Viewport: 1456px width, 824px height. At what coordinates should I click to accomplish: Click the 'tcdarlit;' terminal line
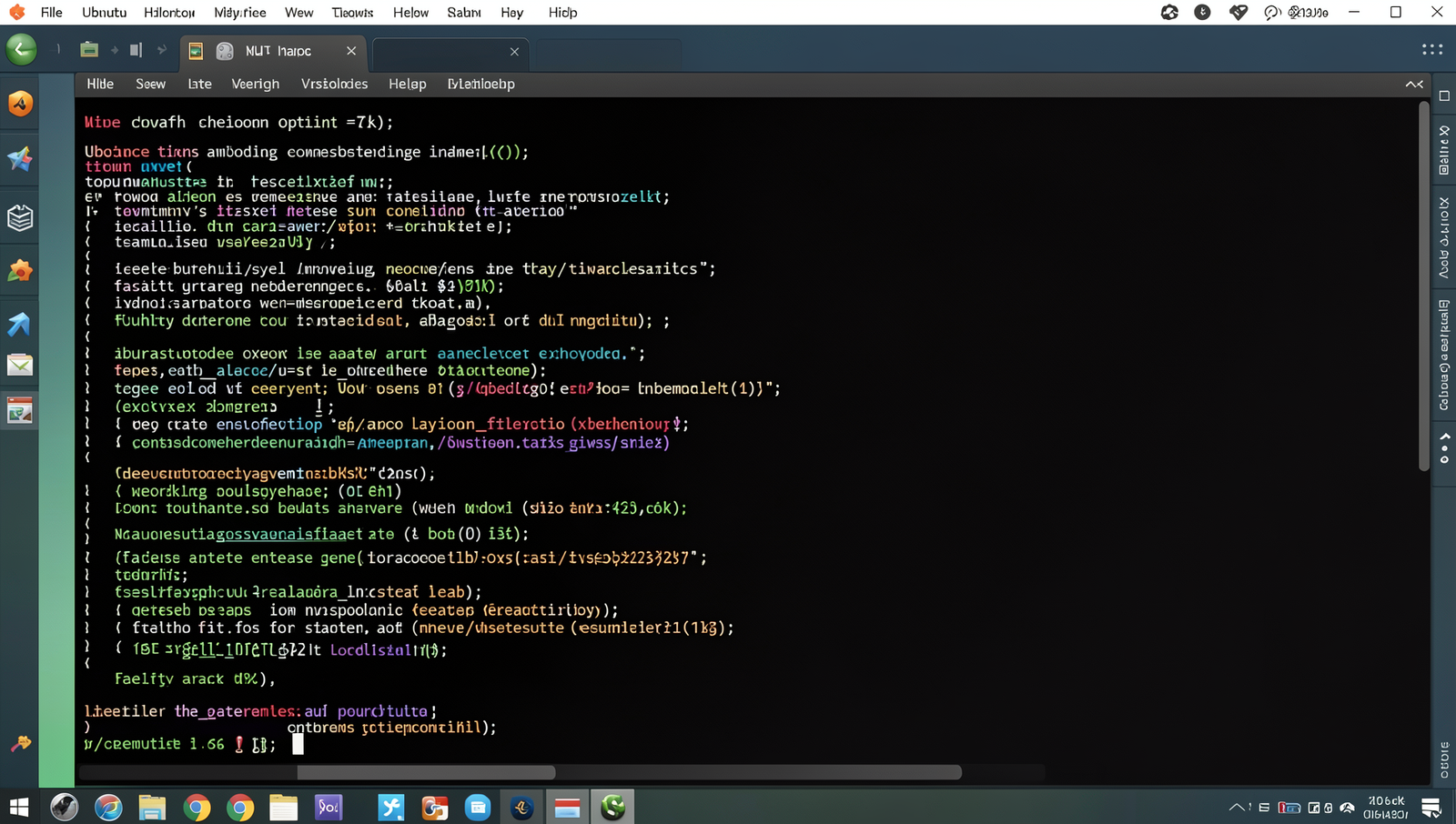[x=151, y=575]
